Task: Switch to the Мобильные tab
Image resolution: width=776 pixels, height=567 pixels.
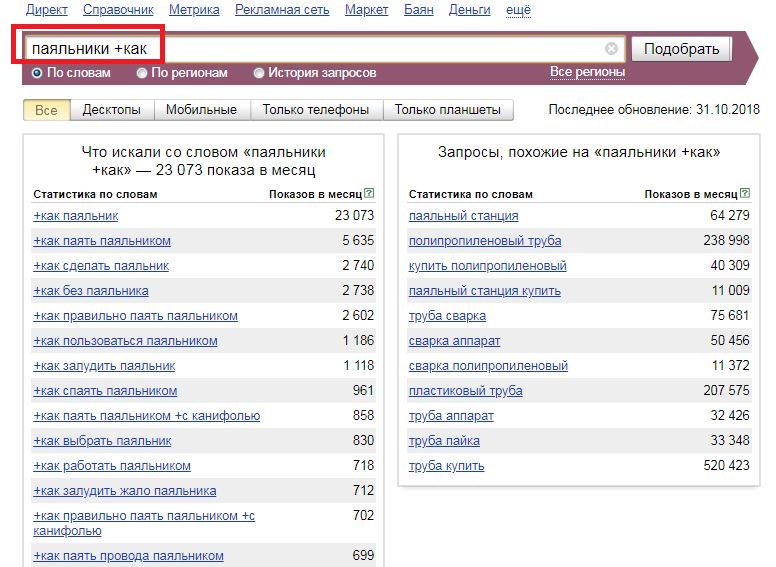Action: (202, 110)
